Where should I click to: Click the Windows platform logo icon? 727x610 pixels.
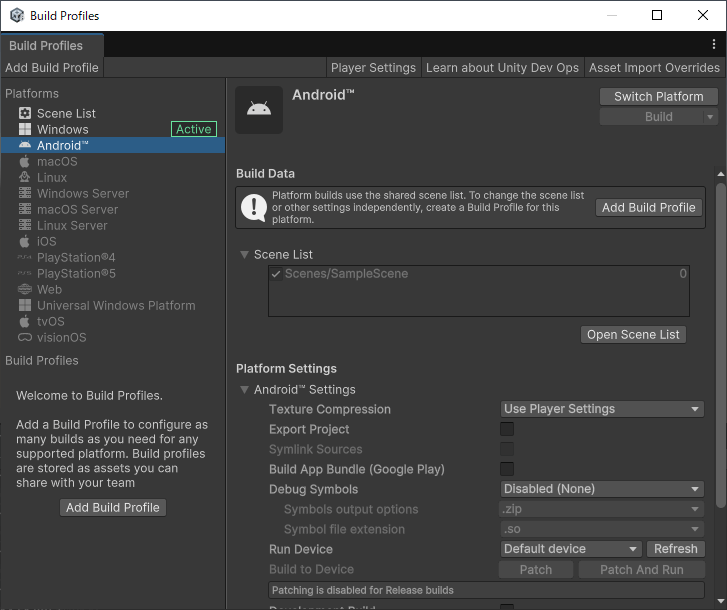[x=25, y=129]
